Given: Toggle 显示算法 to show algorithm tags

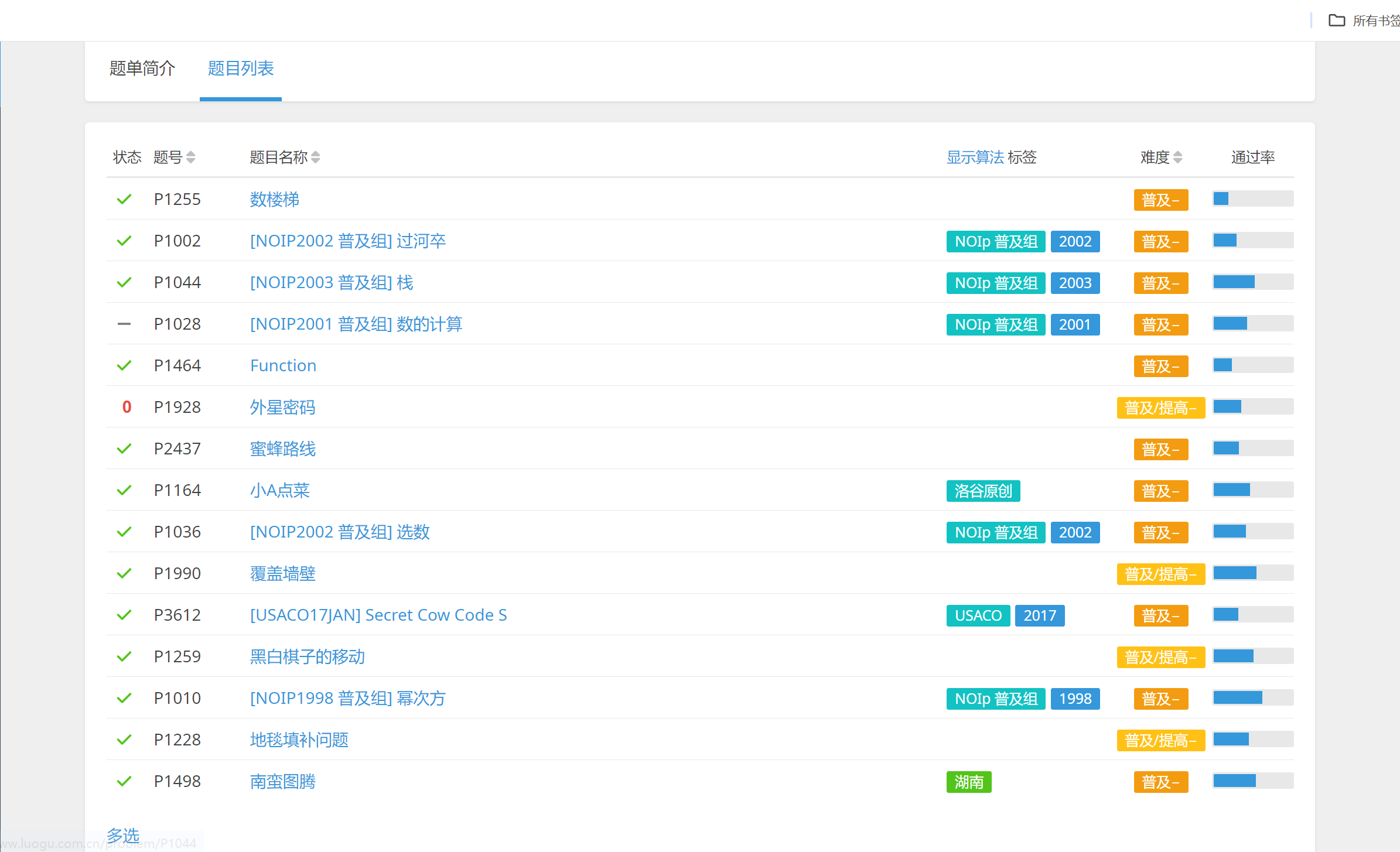Looking at the screenshot, I should point(975,157).
